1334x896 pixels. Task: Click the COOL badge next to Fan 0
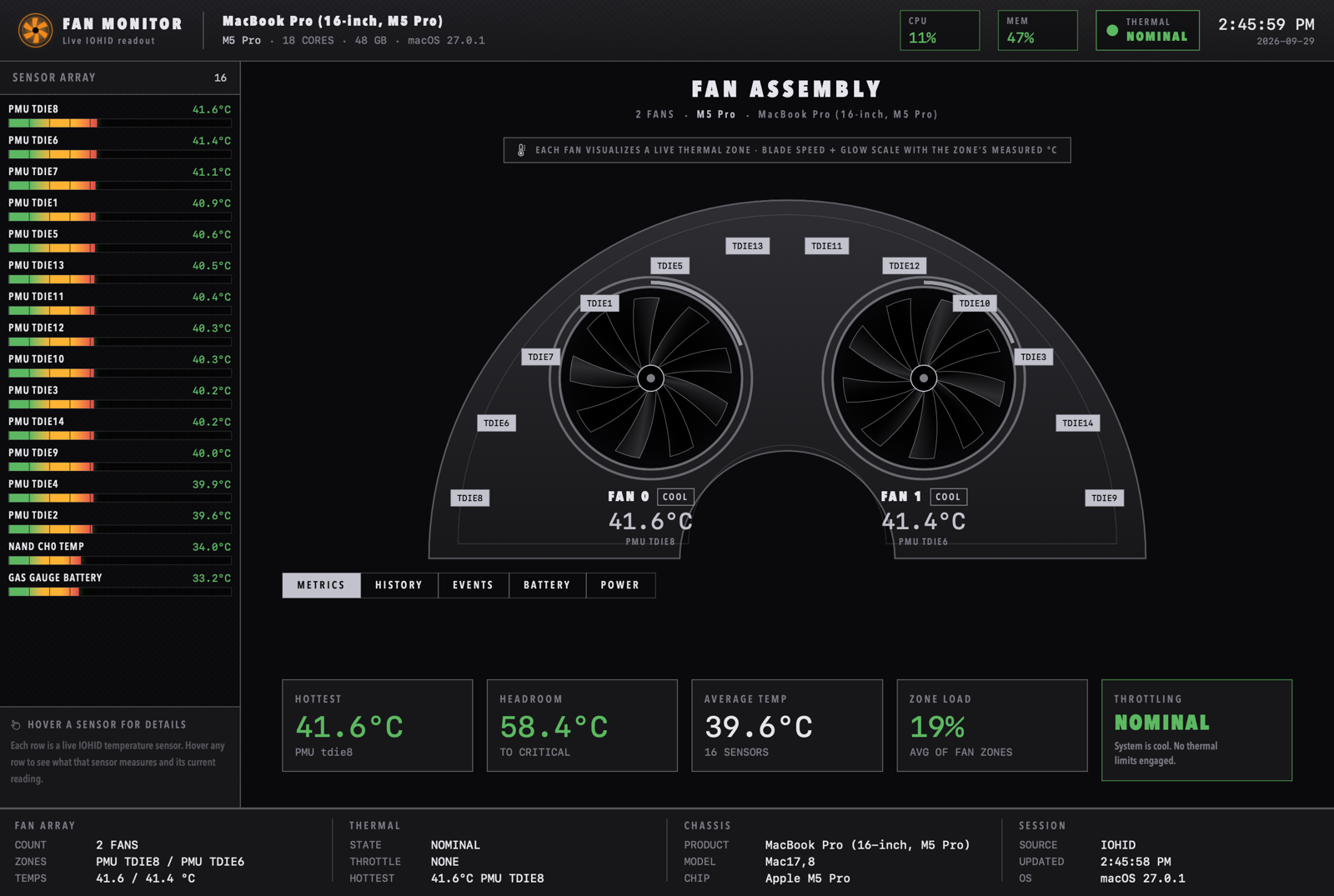click(x=675, y=497)
